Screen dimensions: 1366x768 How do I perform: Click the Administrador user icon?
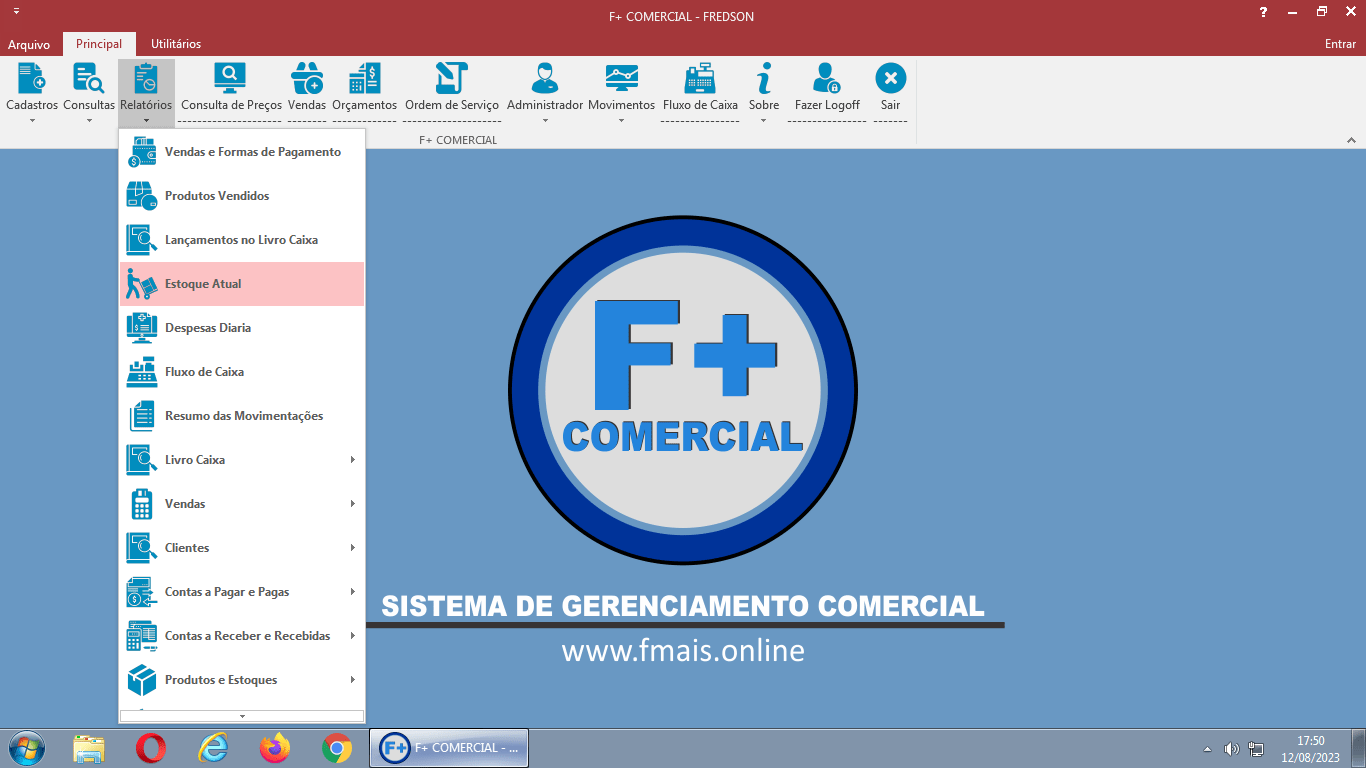click(545, 78)
